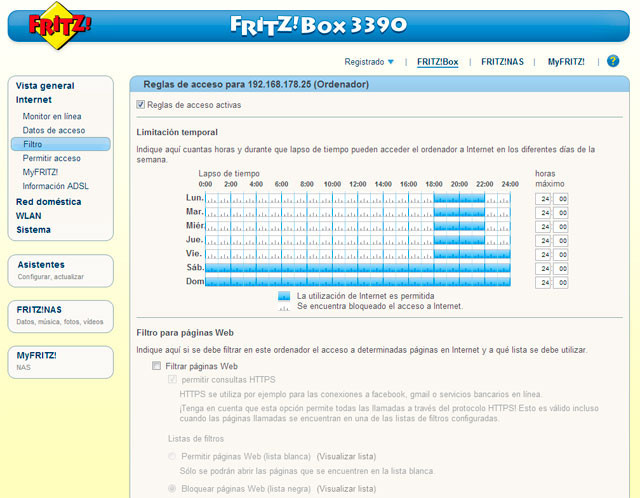The width and height of the screenshot is (640, 498).
Task: Click Mar. max minutes field
Action: coord(561,213)
